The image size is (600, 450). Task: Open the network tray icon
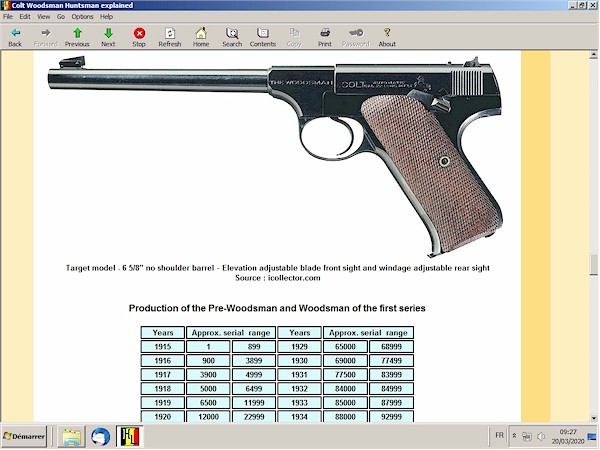click(527, 436)
